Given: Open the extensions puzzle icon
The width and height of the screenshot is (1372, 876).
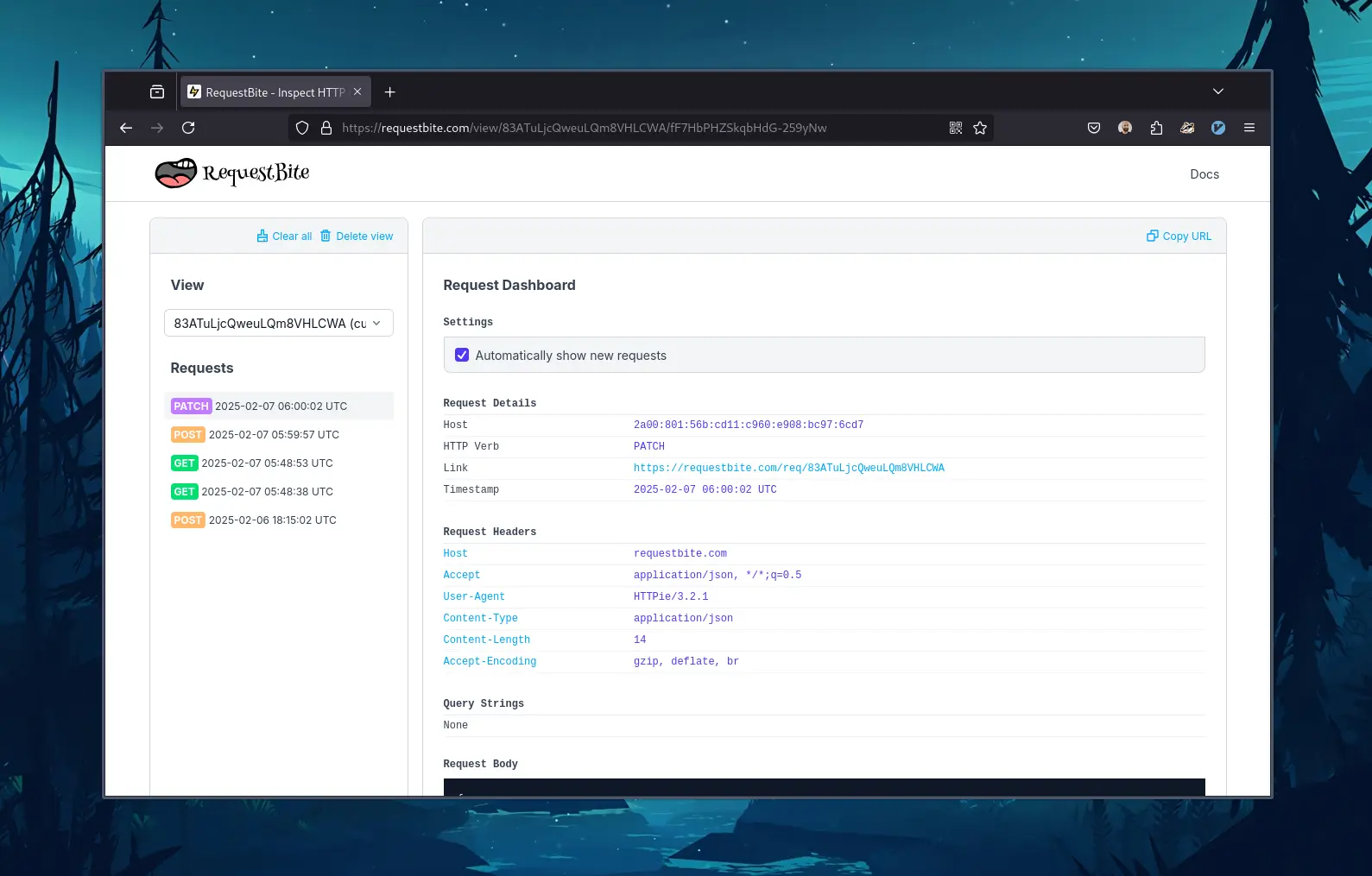Looking at the screenshot, I should pyautogui.click(x=1156, y=128).
